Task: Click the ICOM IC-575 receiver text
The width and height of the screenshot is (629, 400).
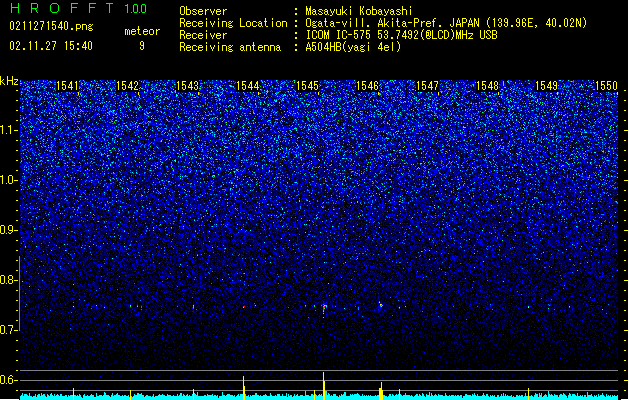Action: [401, 35]
